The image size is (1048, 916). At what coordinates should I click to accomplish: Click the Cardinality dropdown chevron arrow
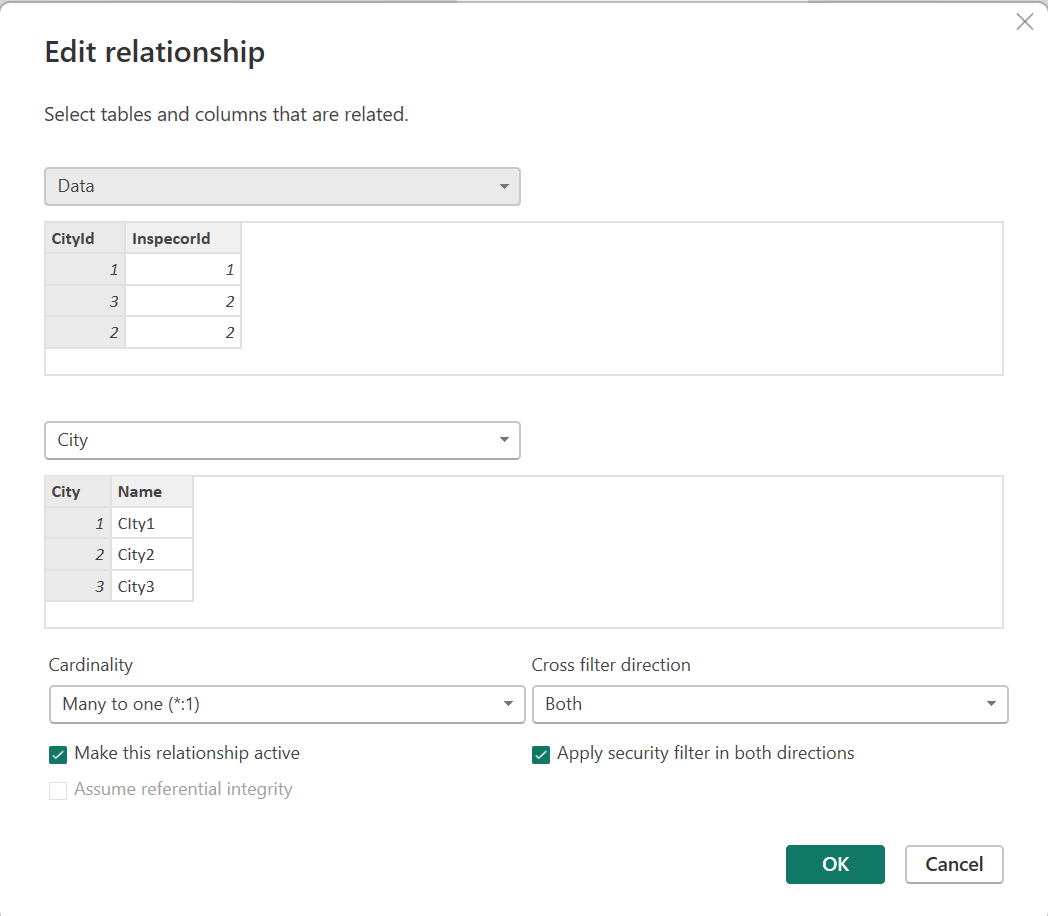(x=509, y=704)
